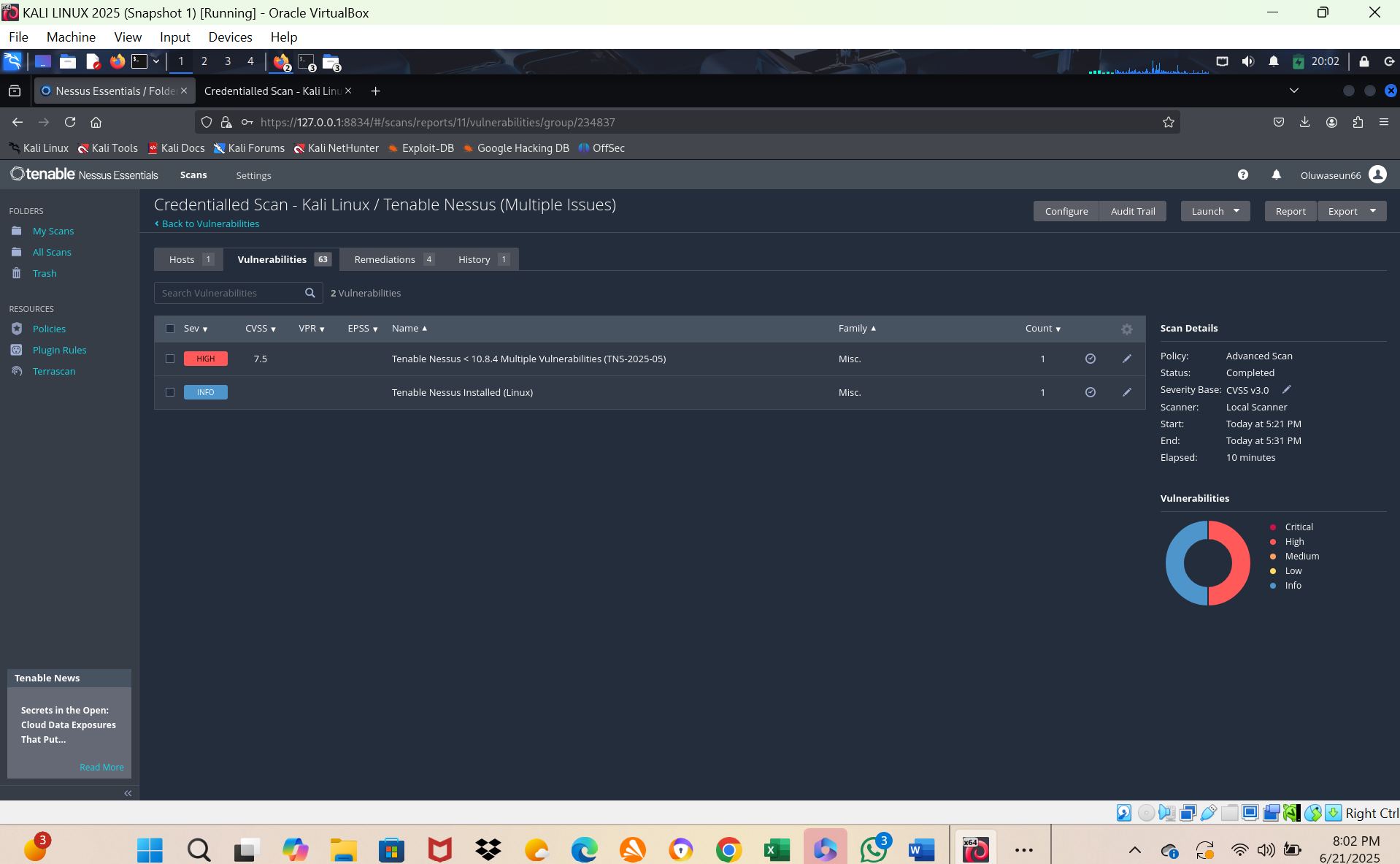Open Terrascan in Resources
The image size is (1400, 864).
pyautogui.click(x=54, y=371)
